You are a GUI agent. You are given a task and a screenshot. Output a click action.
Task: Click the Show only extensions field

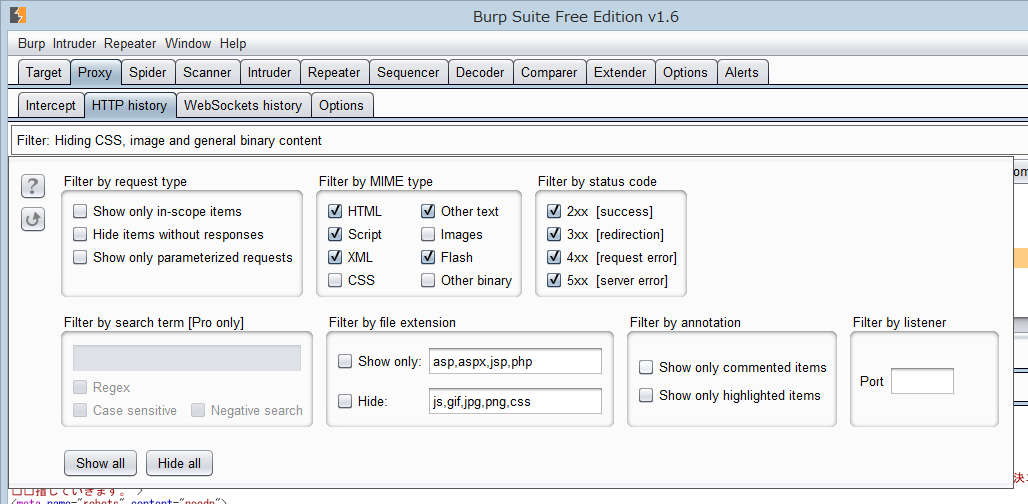tap(515, 362)
